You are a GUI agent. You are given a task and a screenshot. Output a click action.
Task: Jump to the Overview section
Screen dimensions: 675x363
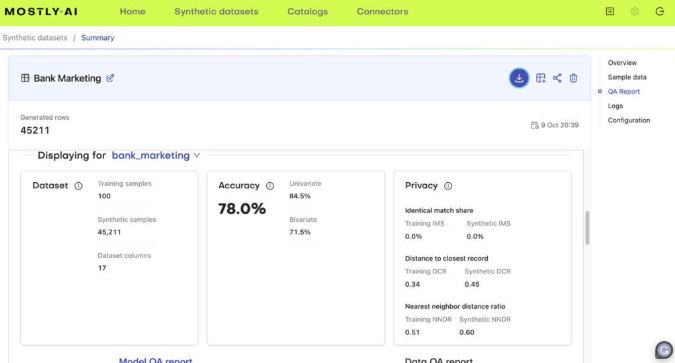point(622,62)
